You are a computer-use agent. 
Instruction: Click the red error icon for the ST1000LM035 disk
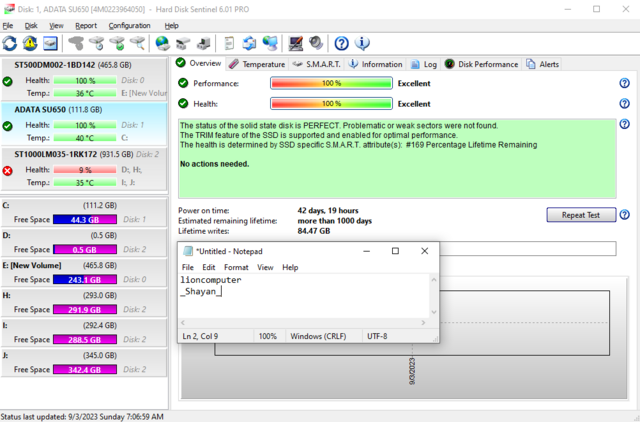(8, 170)
